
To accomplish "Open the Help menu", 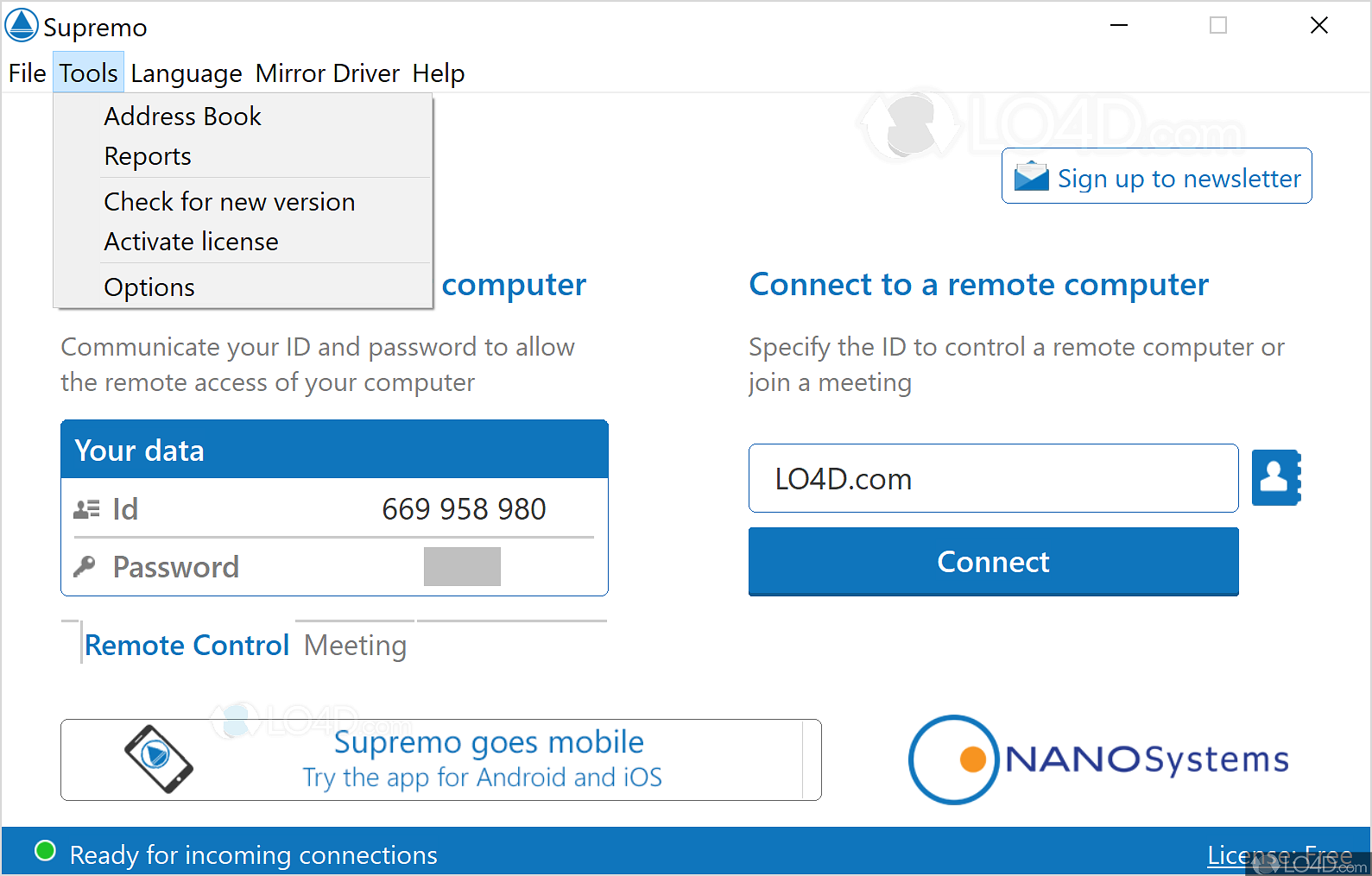I will [439, 73].
